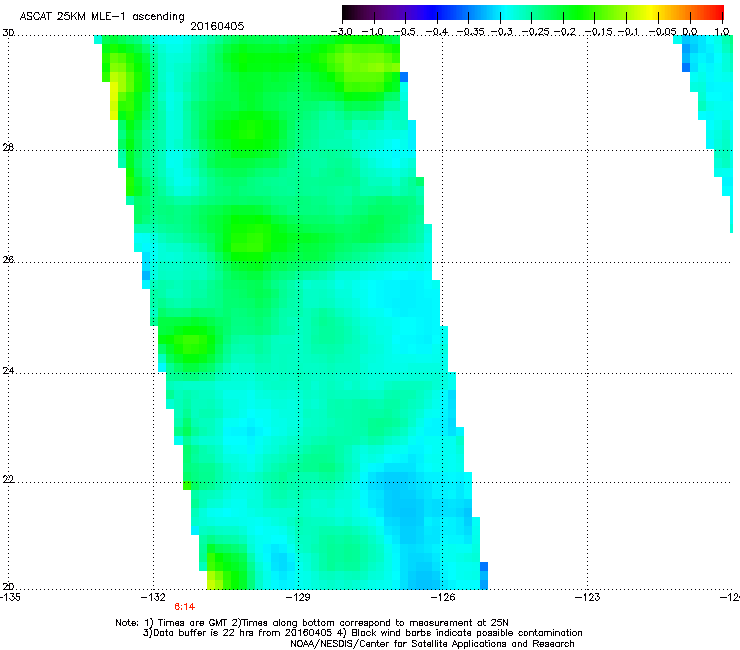Click the latitude label 26
The width and height of the screenshot is (740, 650).
pos(8,259)
